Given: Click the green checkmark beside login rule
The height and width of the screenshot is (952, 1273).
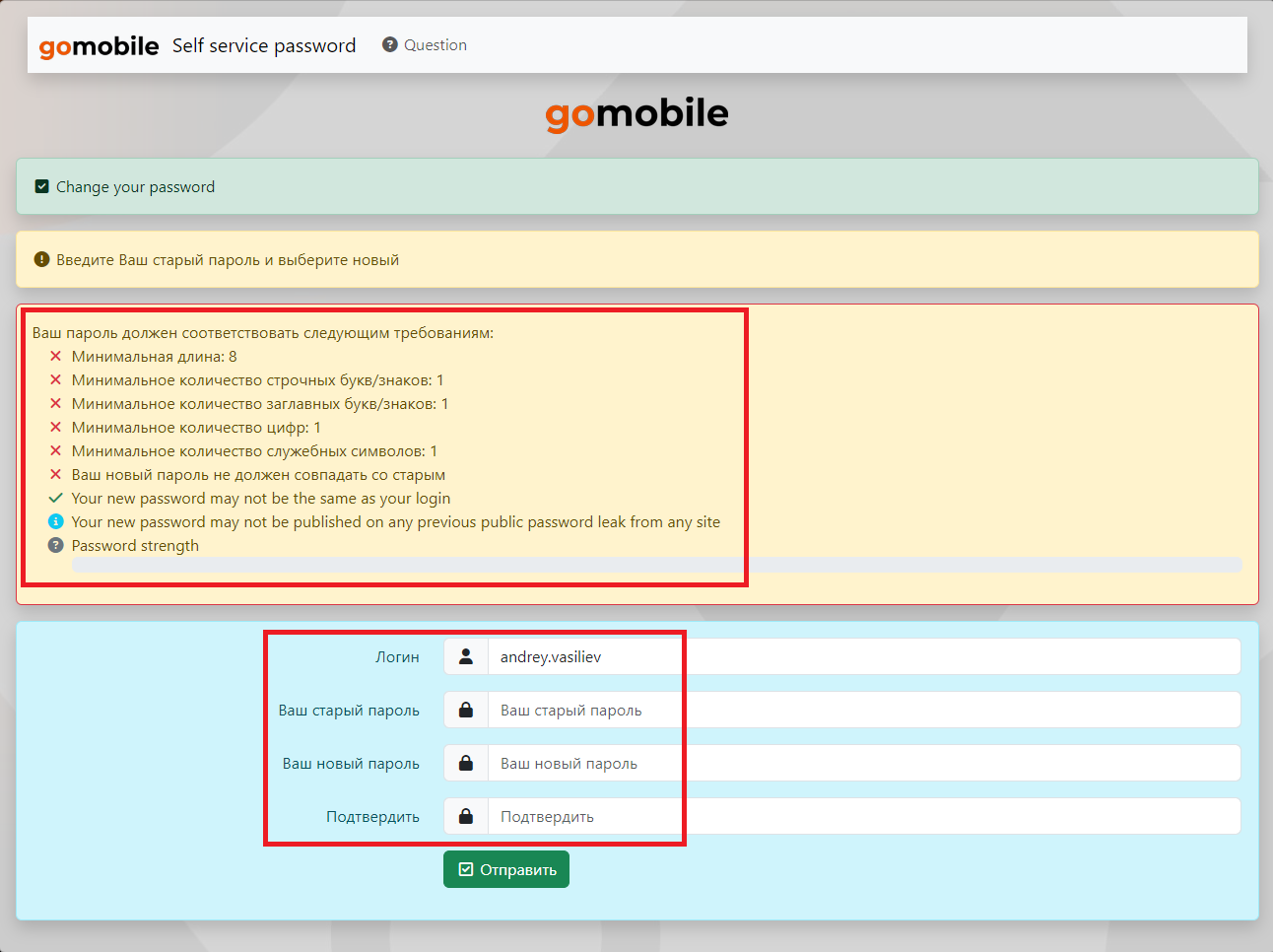Looking at the screenshot, I should coord(56,498).
